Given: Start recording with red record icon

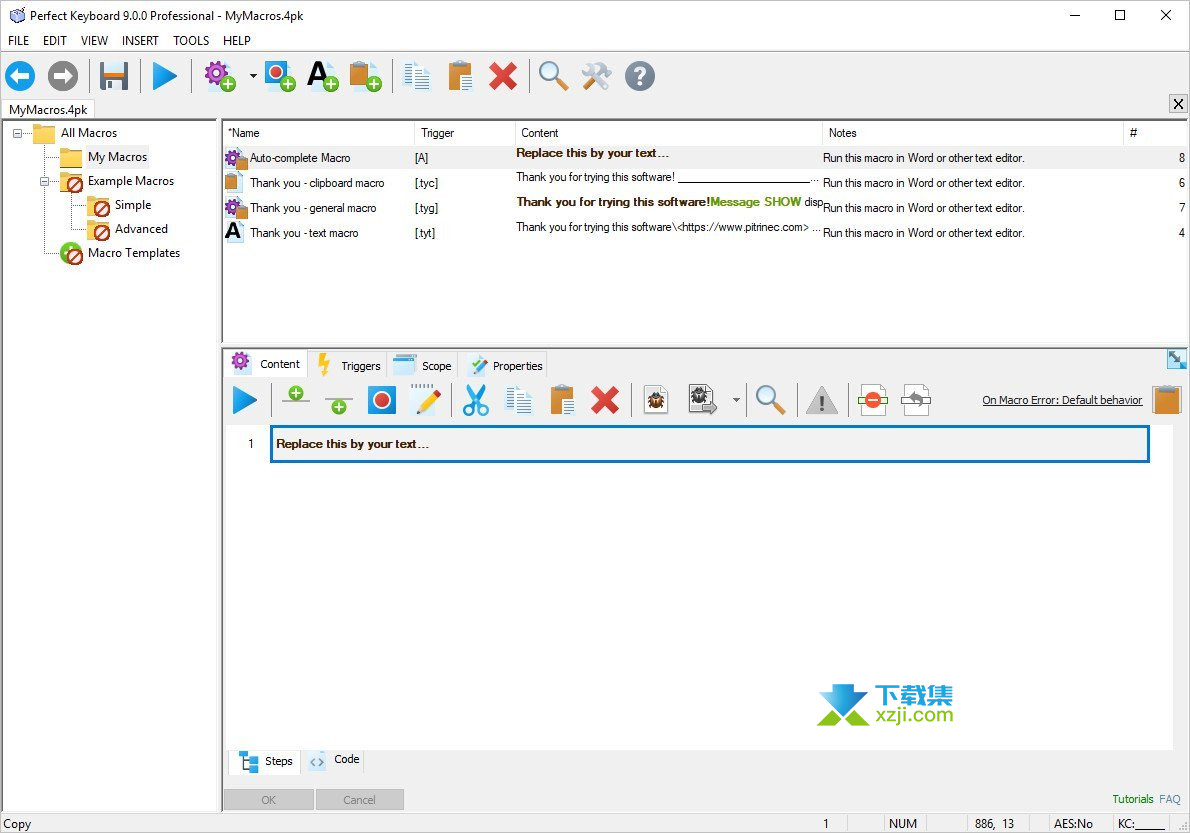Looking at the screenshot, I should [382, 400].
